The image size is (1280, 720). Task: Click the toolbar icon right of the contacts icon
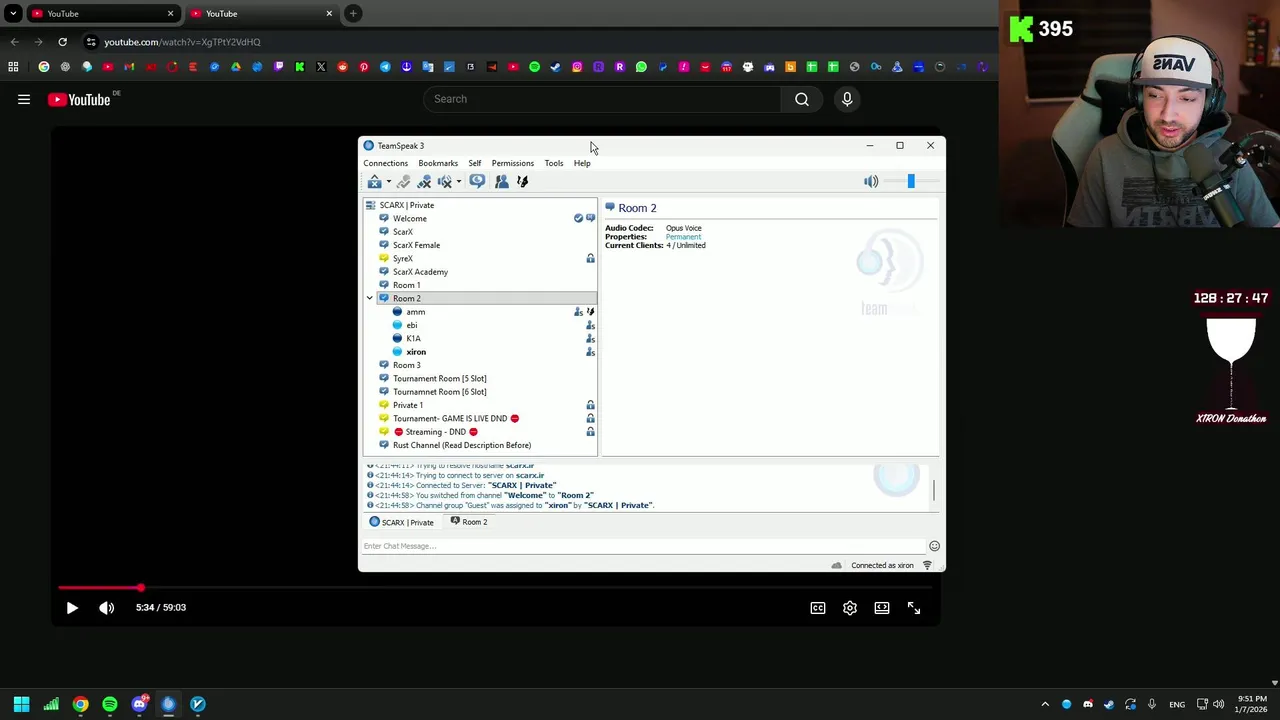(x=522, y=182)
